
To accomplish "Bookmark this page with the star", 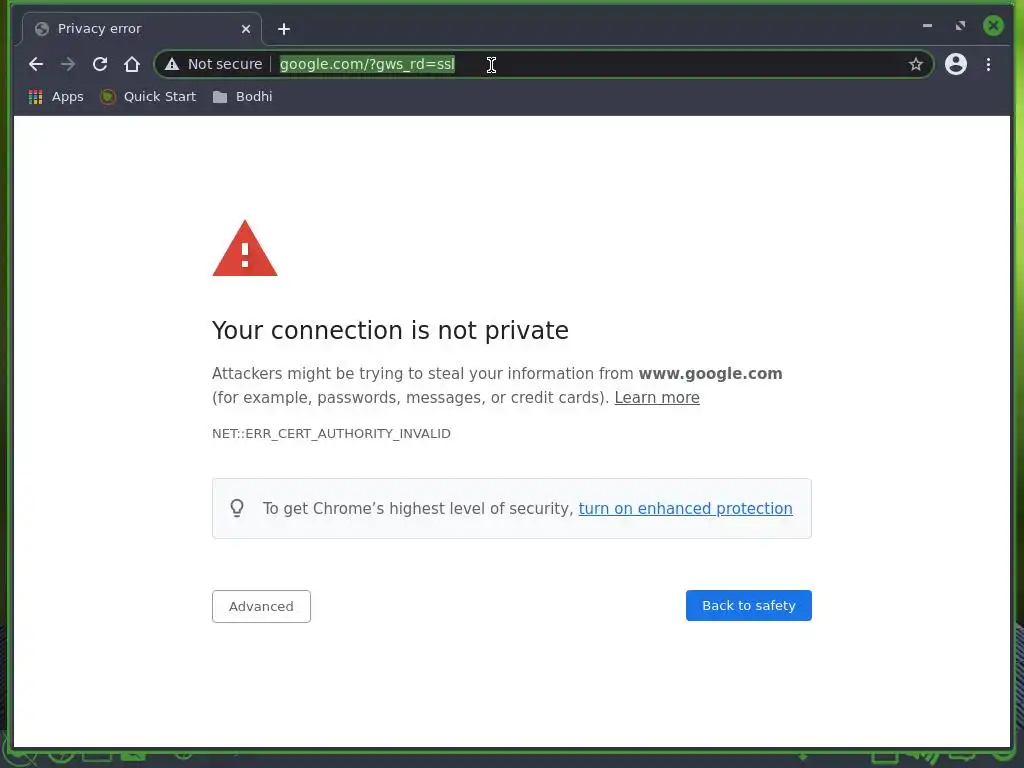I will coord(916,64).
